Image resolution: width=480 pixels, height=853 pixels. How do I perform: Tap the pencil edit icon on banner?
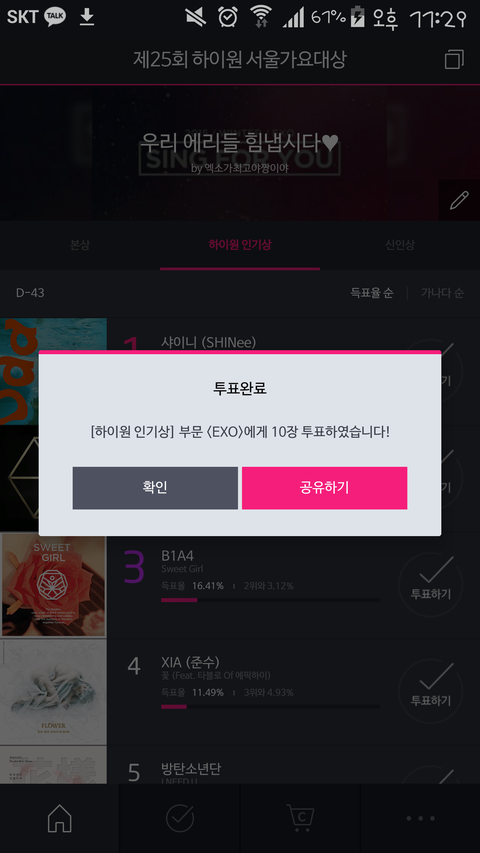[459, 200]
